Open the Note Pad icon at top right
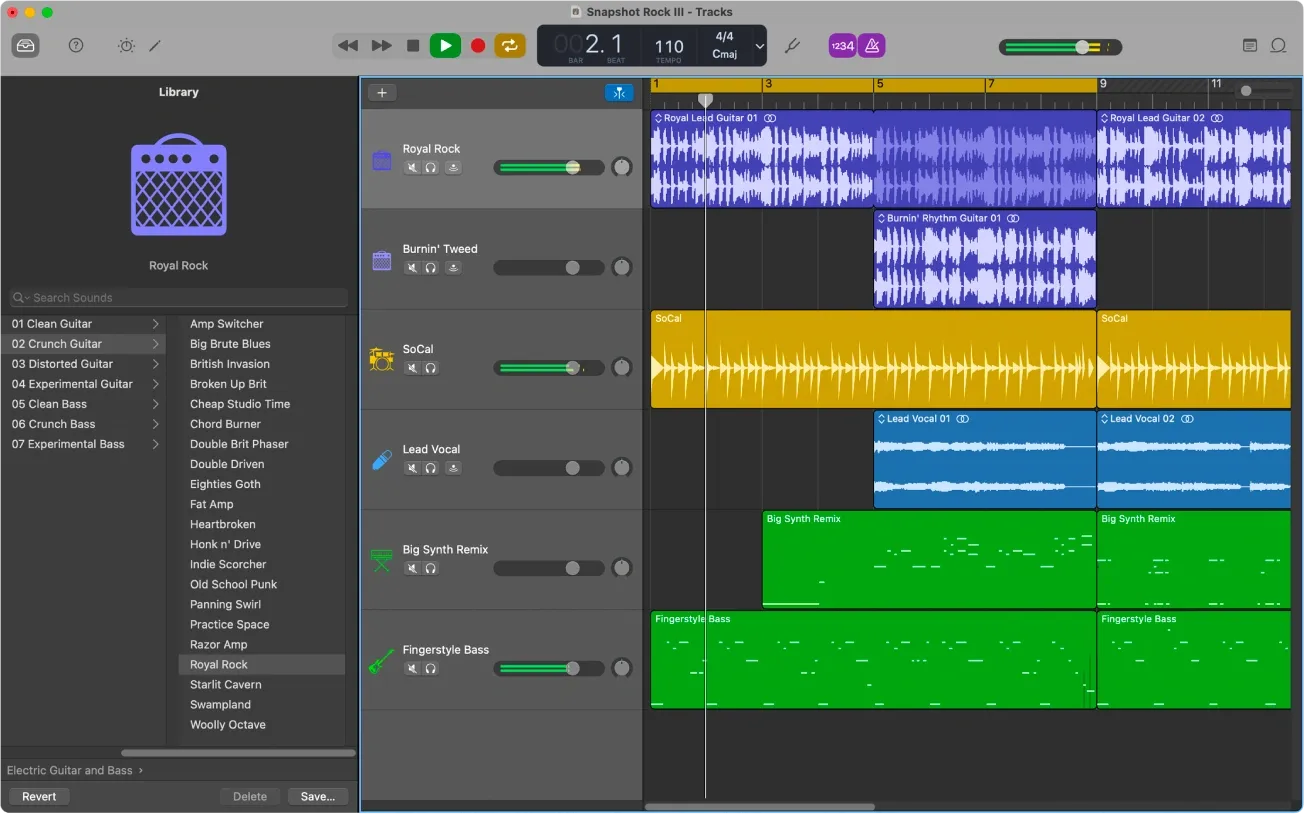The width and height of the screenshot is (1306, 814). click(x=1249, y=45)
